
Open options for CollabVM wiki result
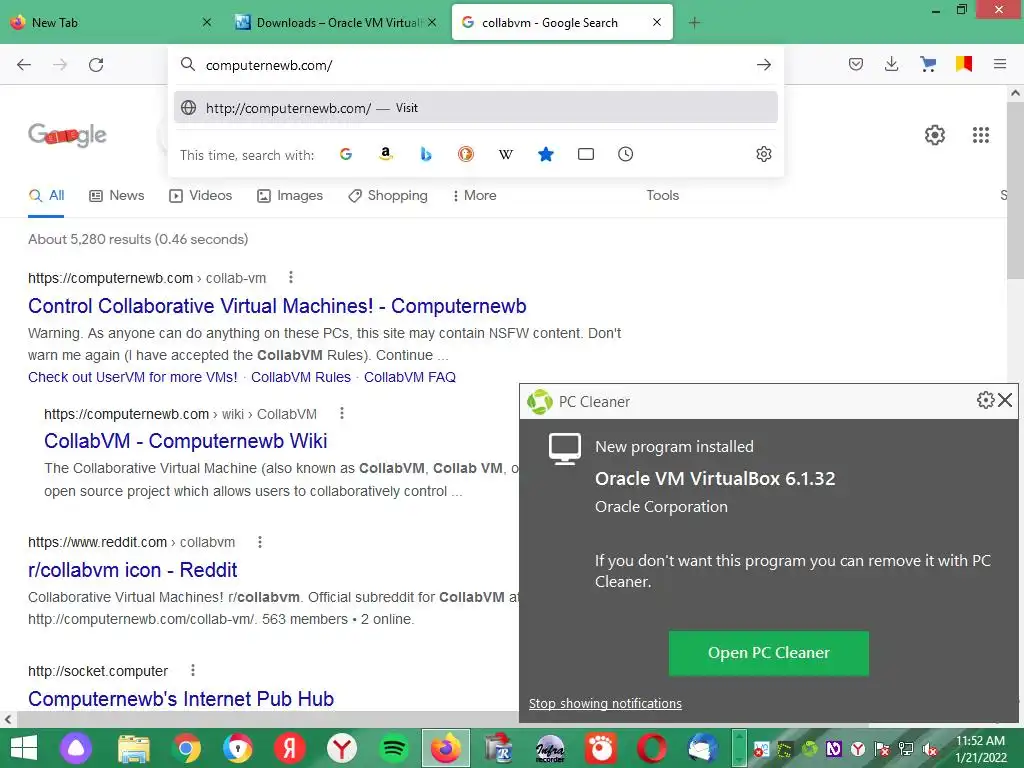click(x=342, y=413)
